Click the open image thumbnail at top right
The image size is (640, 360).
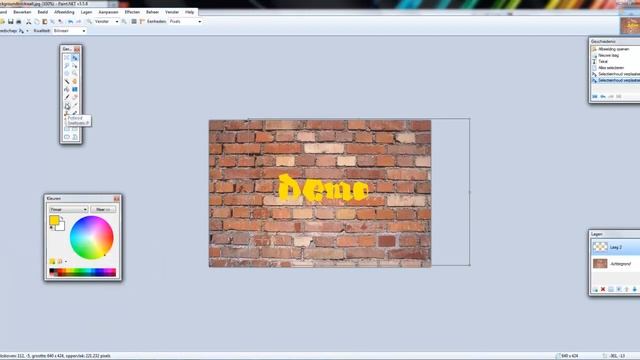(630, 26)
